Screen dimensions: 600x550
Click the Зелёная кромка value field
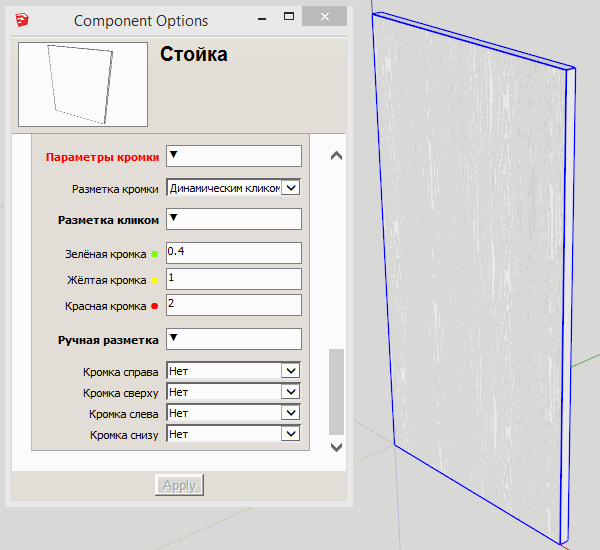click(233, 253)
